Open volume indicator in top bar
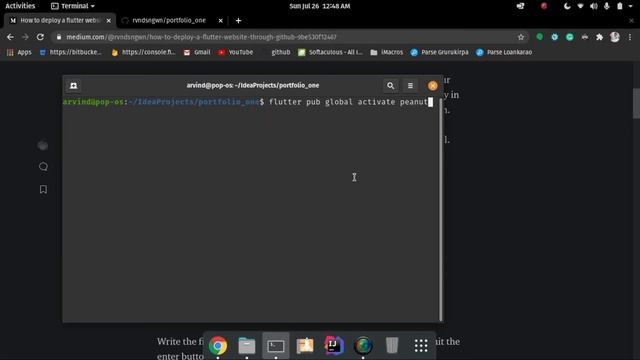This screenshot has width=640, height=360. coord(594,6)
